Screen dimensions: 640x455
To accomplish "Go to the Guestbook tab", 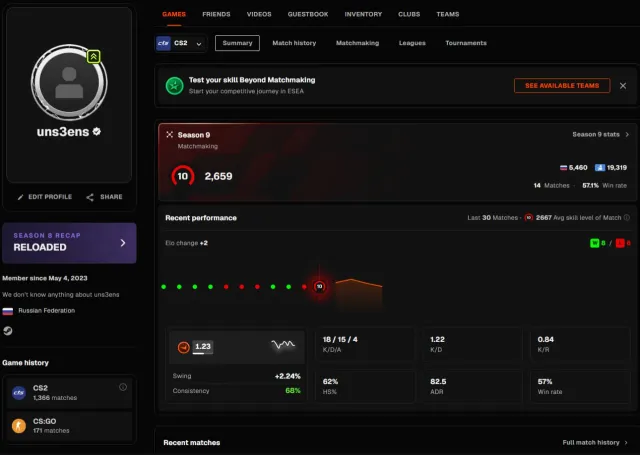I will (308, 14).
